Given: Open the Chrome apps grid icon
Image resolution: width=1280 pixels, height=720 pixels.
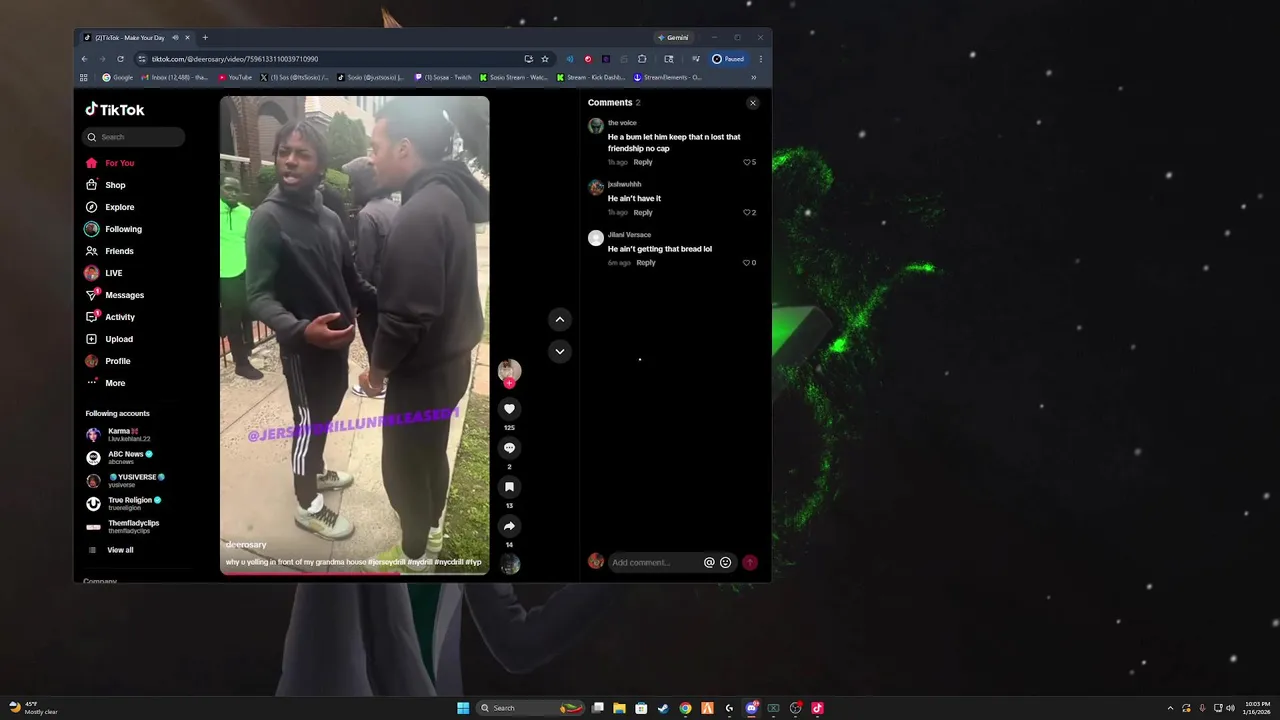Looking at the screenshot, I should pos(84,77).
